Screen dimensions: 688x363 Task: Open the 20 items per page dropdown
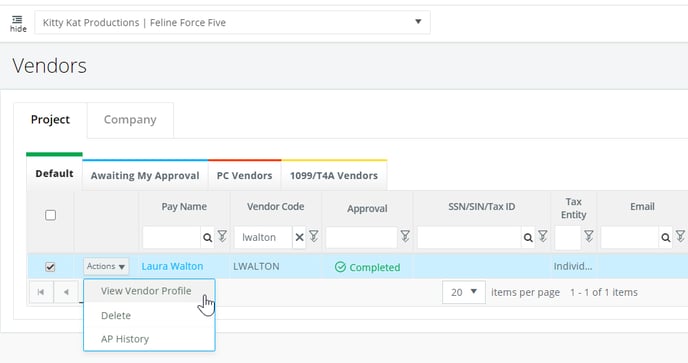tap(464, 292)
